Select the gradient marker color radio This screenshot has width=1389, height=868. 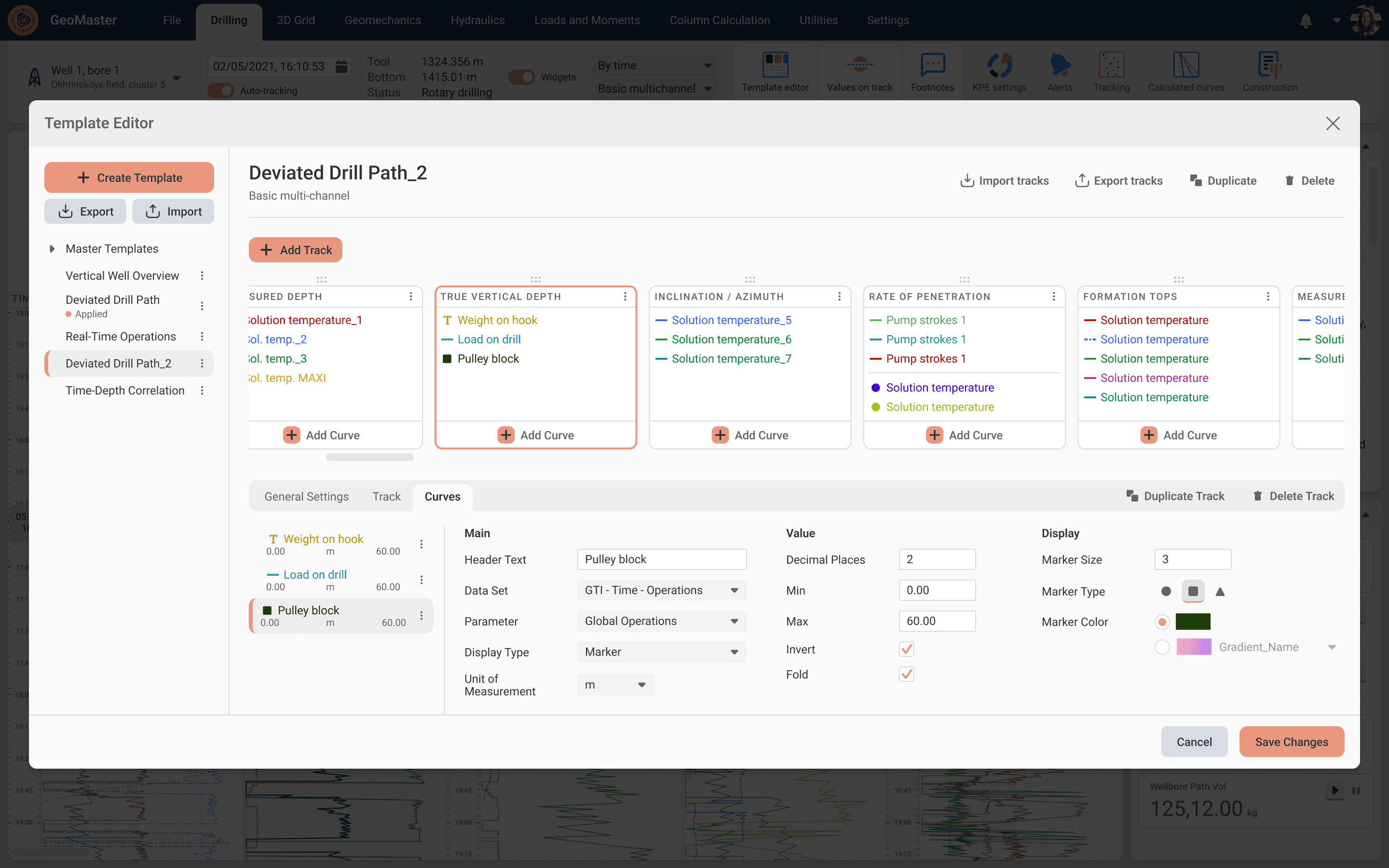[1162, 647]
